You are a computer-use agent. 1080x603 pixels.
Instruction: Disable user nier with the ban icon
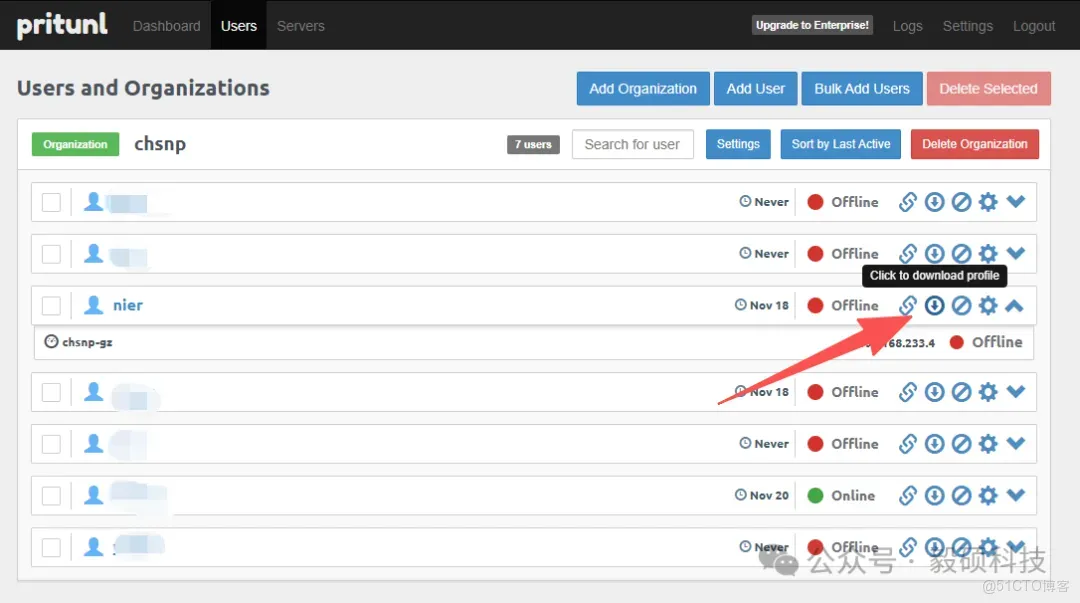click(961, 305)
